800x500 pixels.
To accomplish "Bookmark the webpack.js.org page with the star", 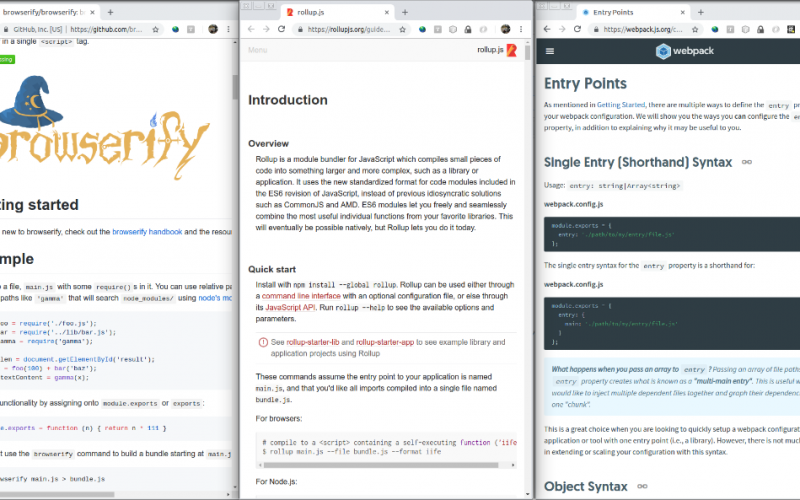I will (x=695, y=30).
